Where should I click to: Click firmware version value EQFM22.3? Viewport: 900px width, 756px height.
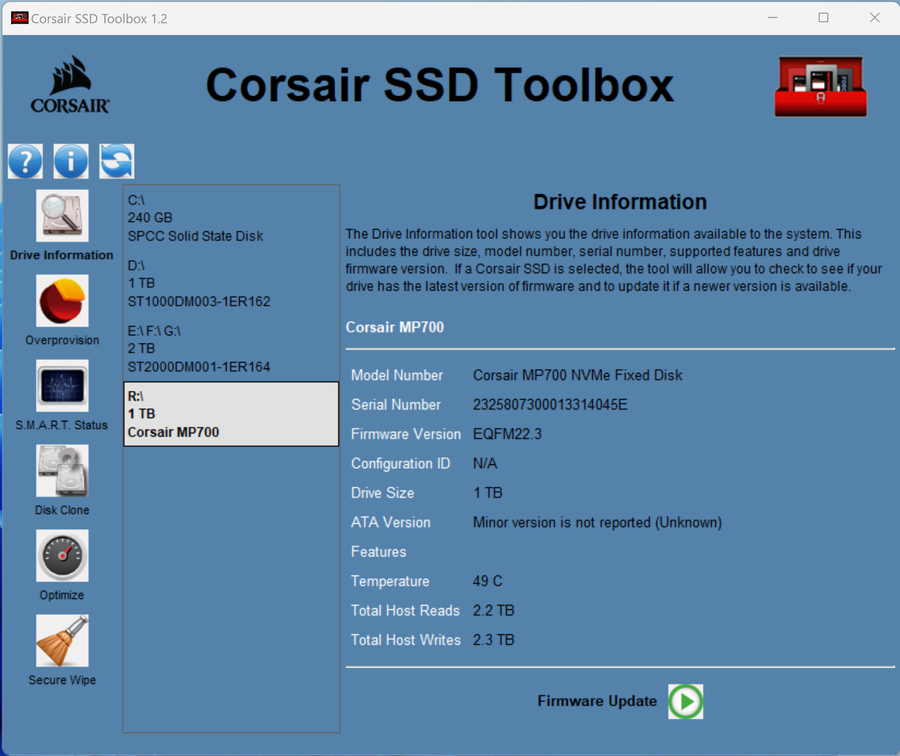pyautogui.click(x=507, y=434)
